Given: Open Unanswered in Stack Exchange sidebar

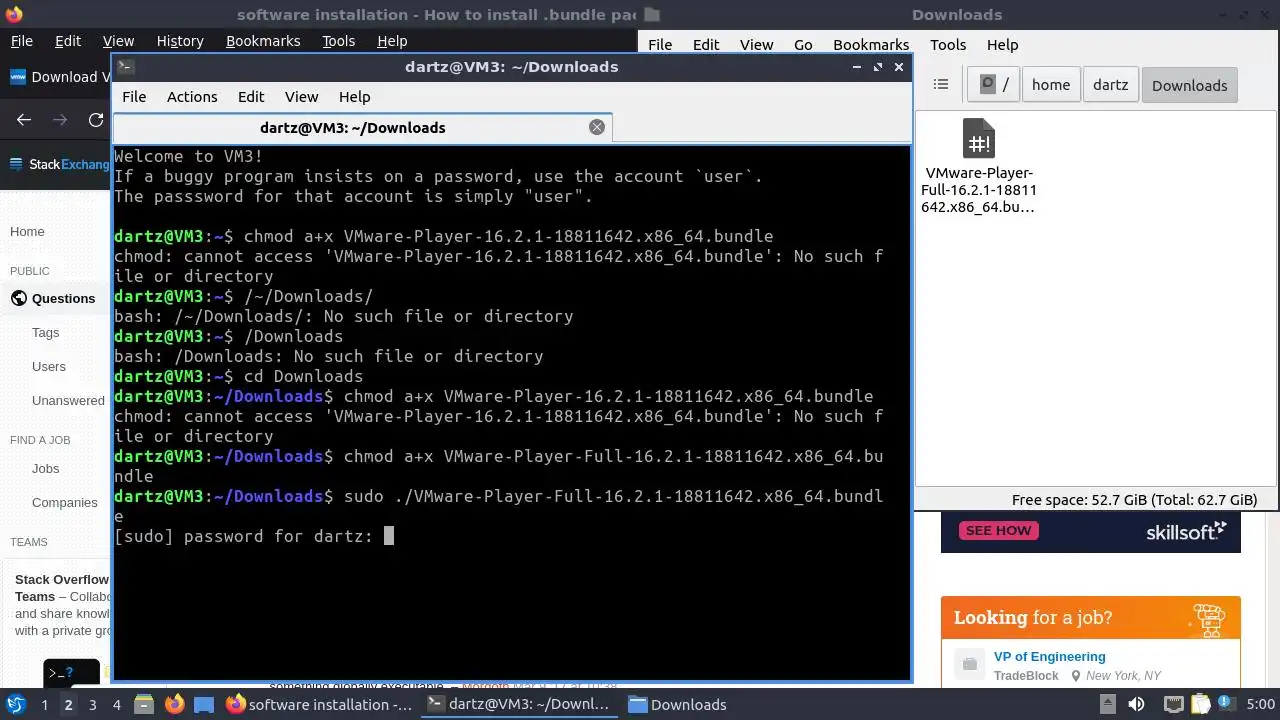Looking at the screenshot, I should [x=68, y=400].
